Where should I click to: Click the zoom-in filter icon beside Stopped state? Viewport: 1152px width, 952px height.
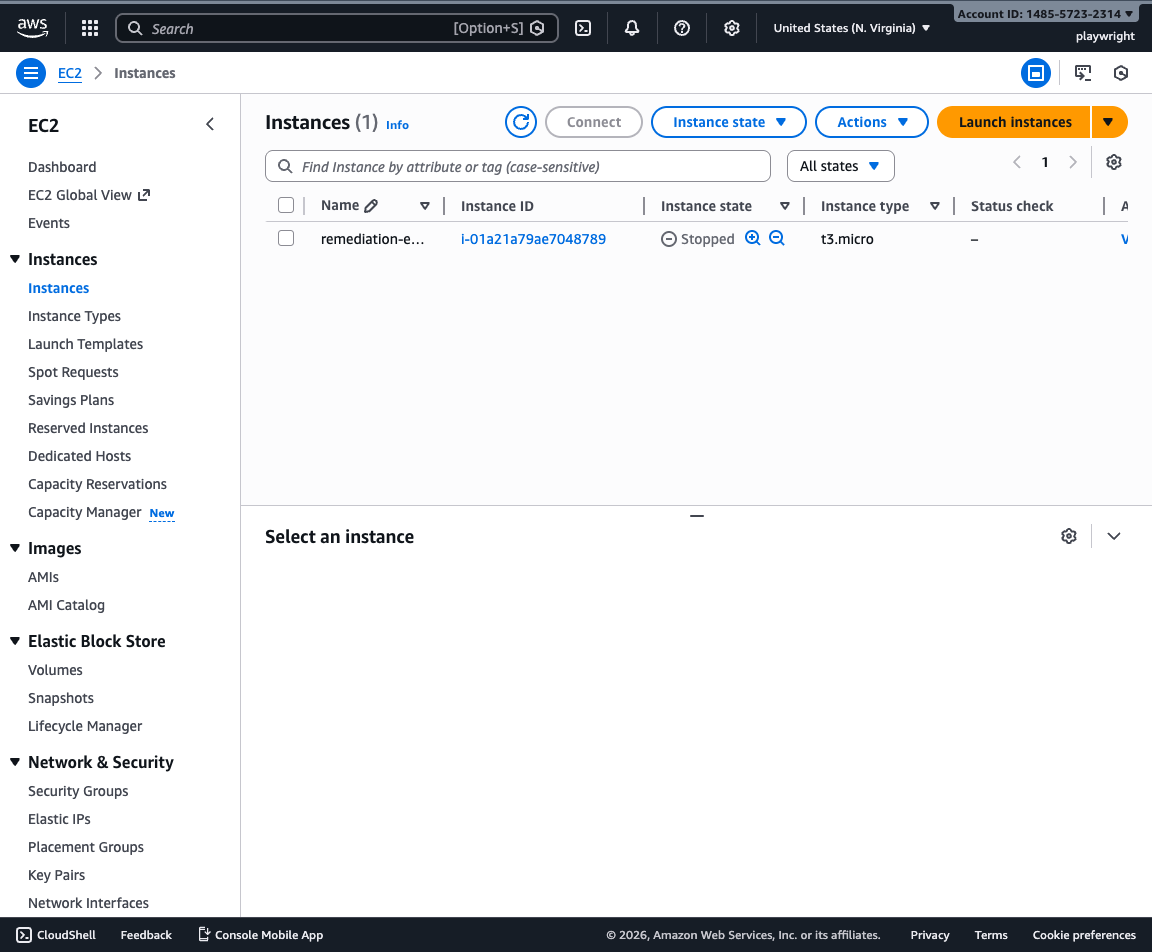click(752, 238)
